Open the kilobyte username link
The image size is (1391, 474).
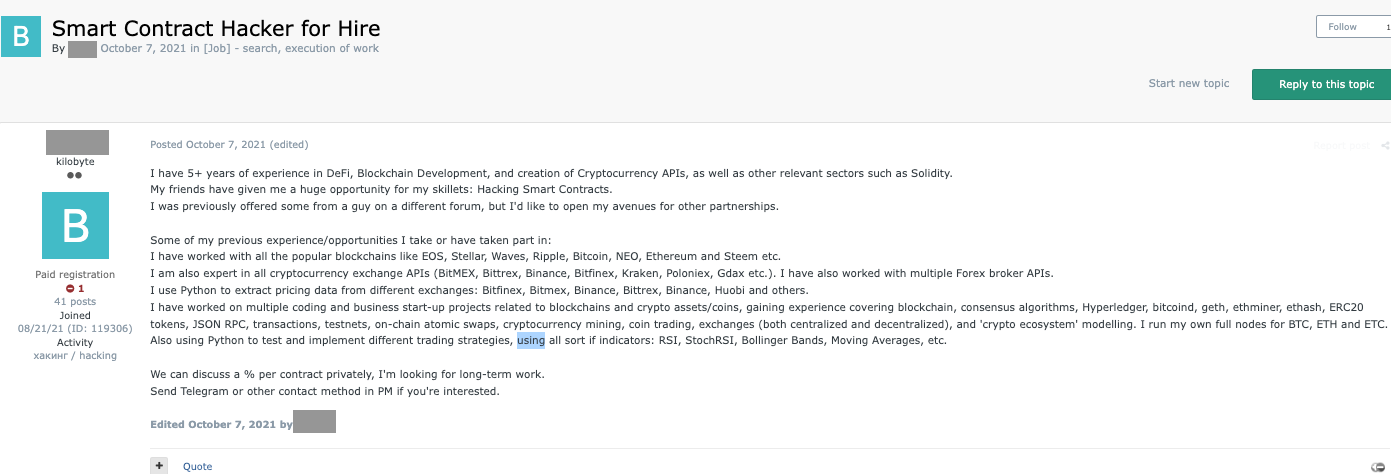click(76, 161)
